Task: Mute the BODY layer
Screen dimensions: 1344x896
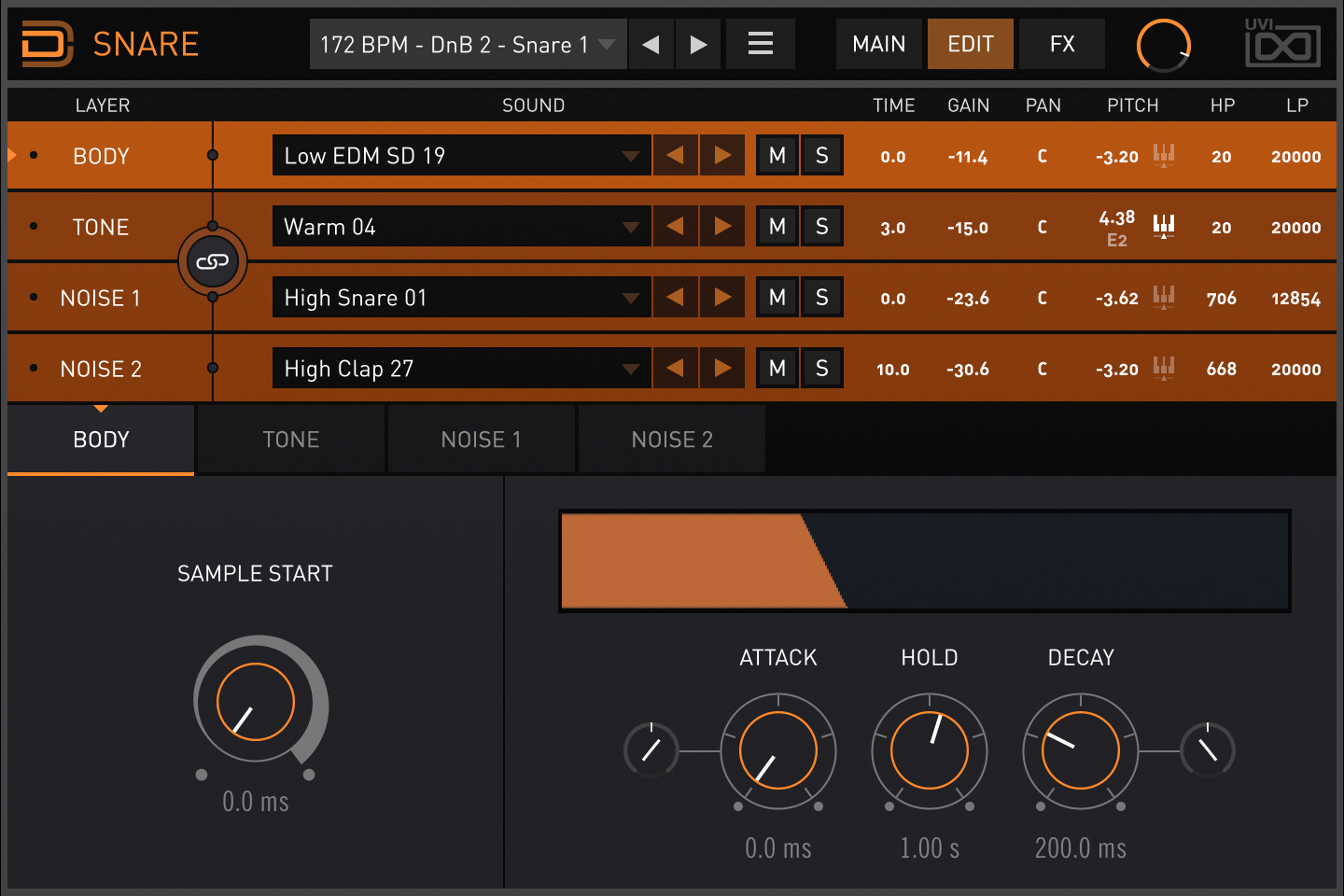Action: click(x=777, y=156)
